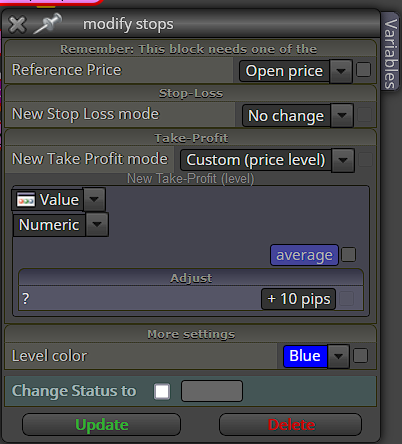The height and width of the screenshot is (444, 402).
Task: Click the red Delete button
Action: 291,425
